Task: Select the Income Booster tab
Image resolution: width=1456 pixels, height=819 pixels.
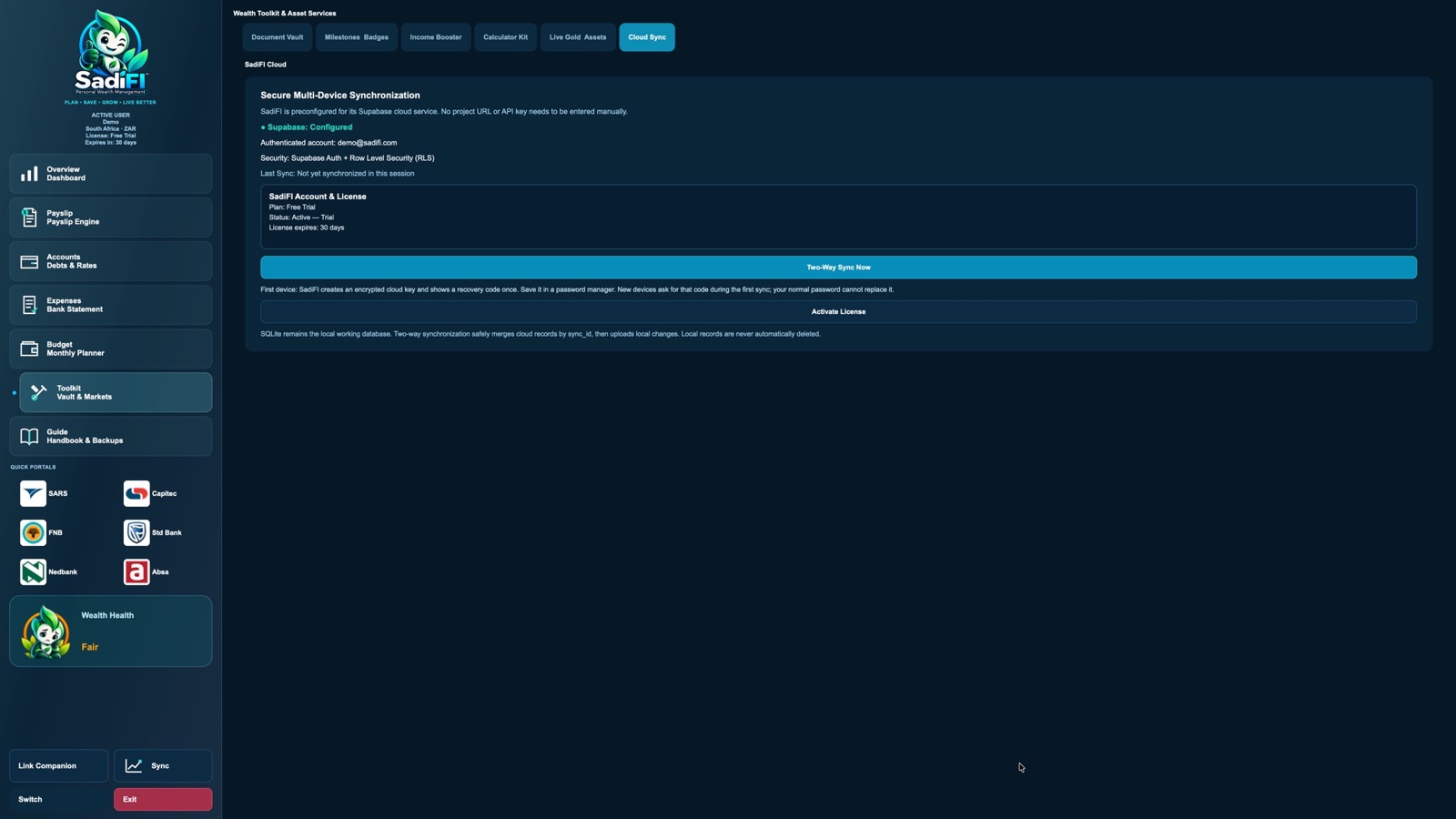Action: [x=436, y=37]
